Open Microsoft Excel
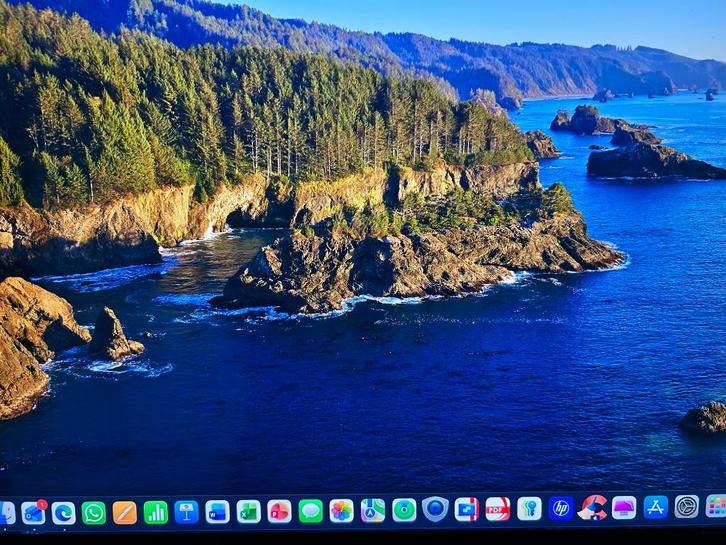Viewport: 726px width, 545px height. (248, 511)
